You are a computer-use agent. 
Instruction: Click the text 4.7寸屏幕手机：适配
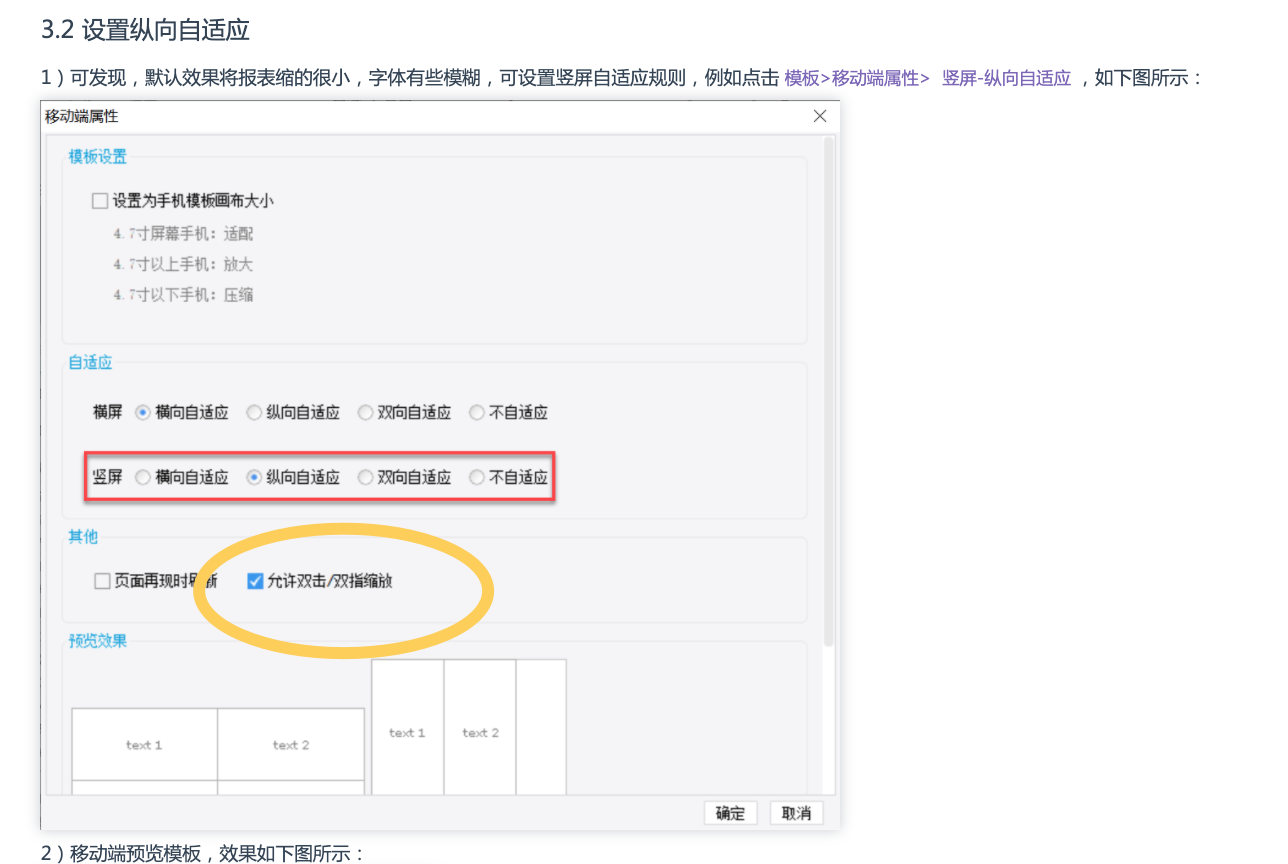pos(183,234)
